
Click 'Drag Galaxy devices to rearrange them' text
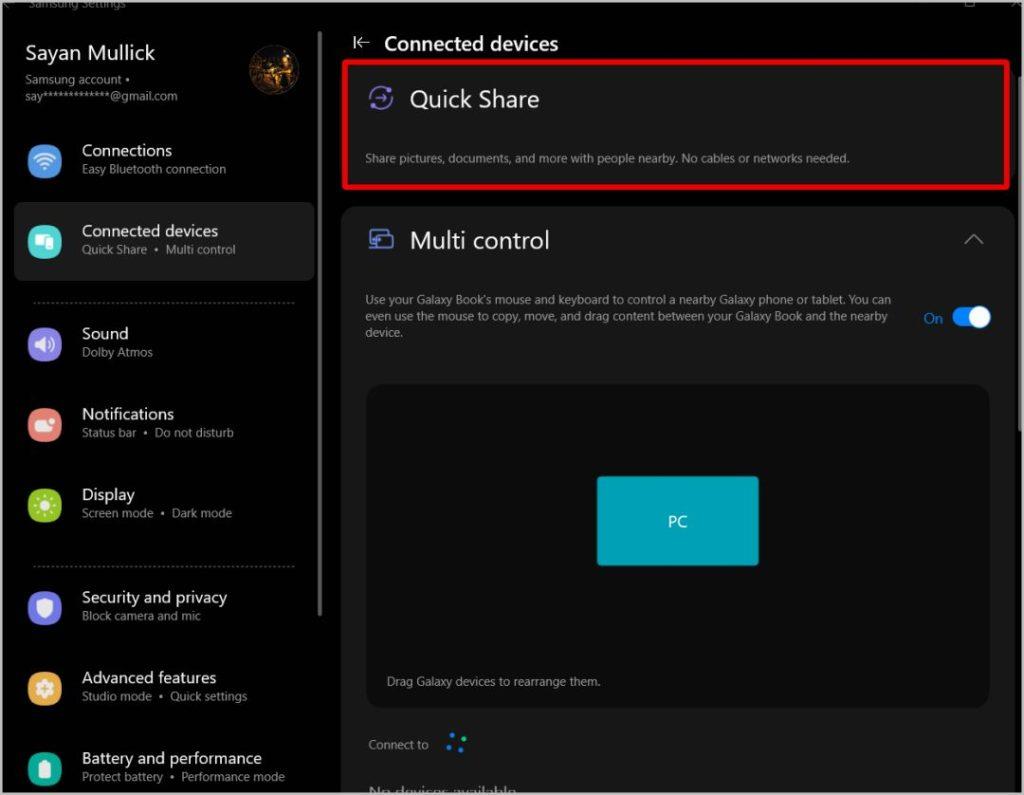(x=493, y=681)
